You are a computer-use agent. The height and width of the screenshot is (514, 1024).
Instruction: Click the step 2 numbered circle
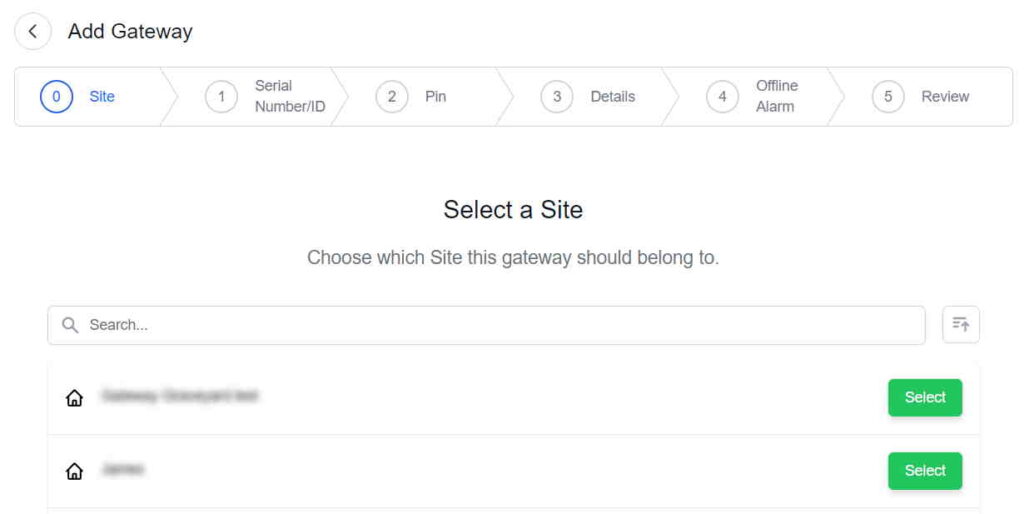[x=392, y=97]
